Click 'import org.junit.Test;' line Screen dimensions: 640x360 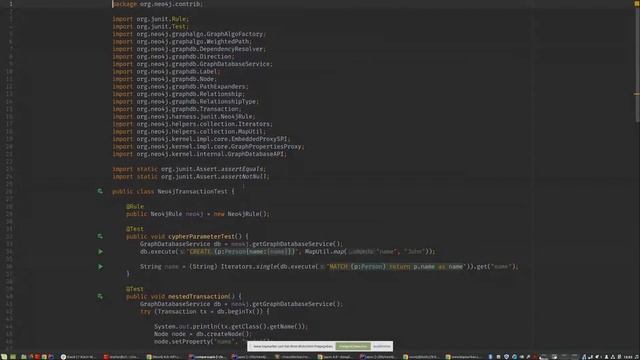150,27
